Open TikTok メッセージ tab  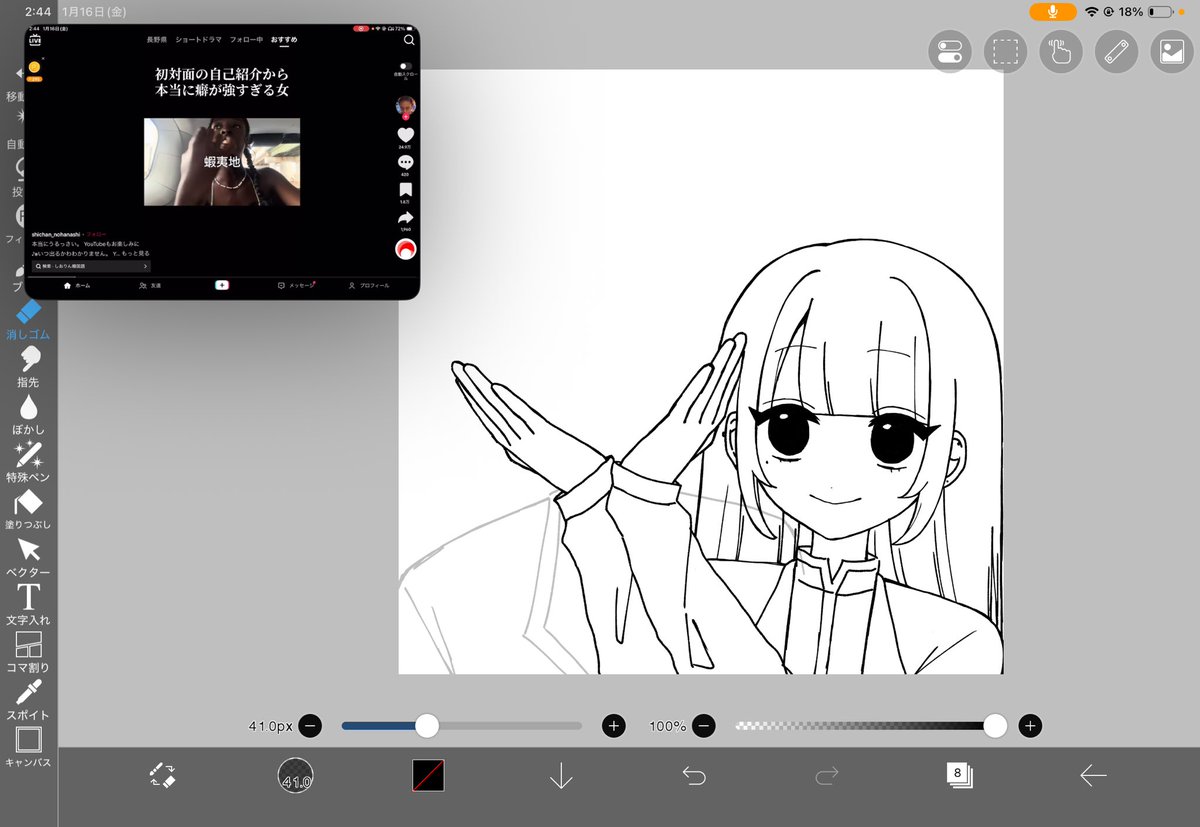pyautogui.click(x=296, y=285)
